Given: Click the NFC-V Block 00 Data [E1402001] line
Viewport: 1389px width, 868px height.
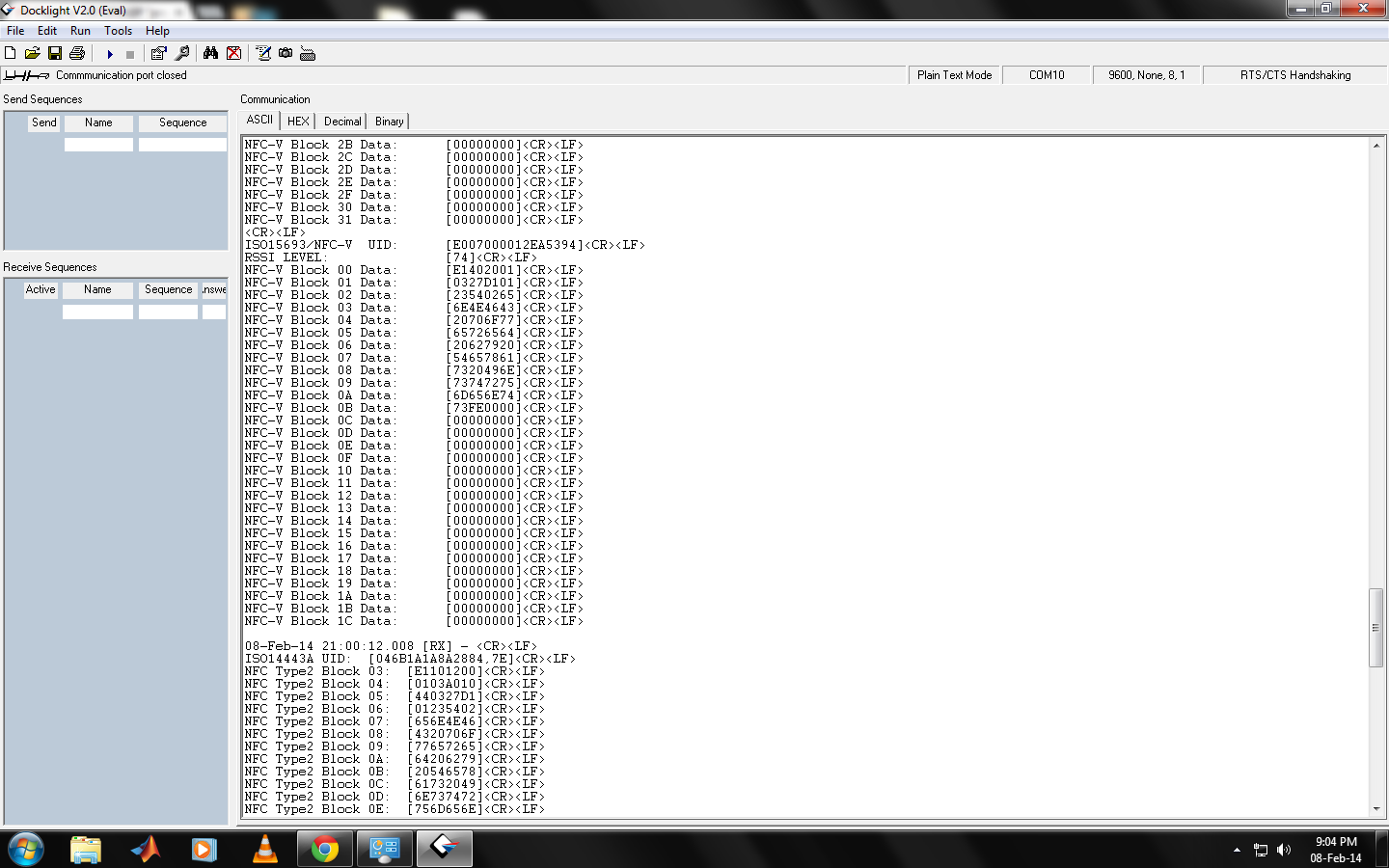Looking at the screenshot, I should pos(414,270).
